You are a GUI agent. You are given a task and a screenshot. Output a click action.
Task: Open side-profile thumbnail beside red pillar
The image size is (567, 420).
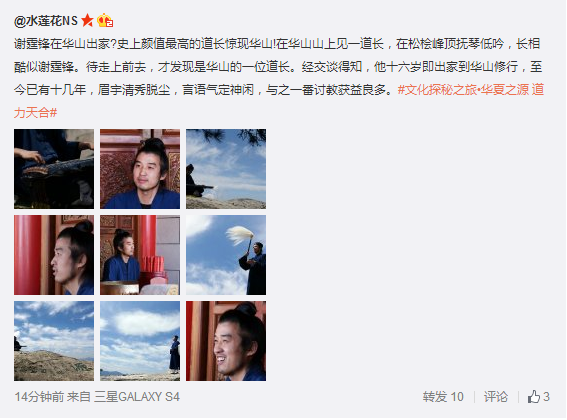point(54,255)
